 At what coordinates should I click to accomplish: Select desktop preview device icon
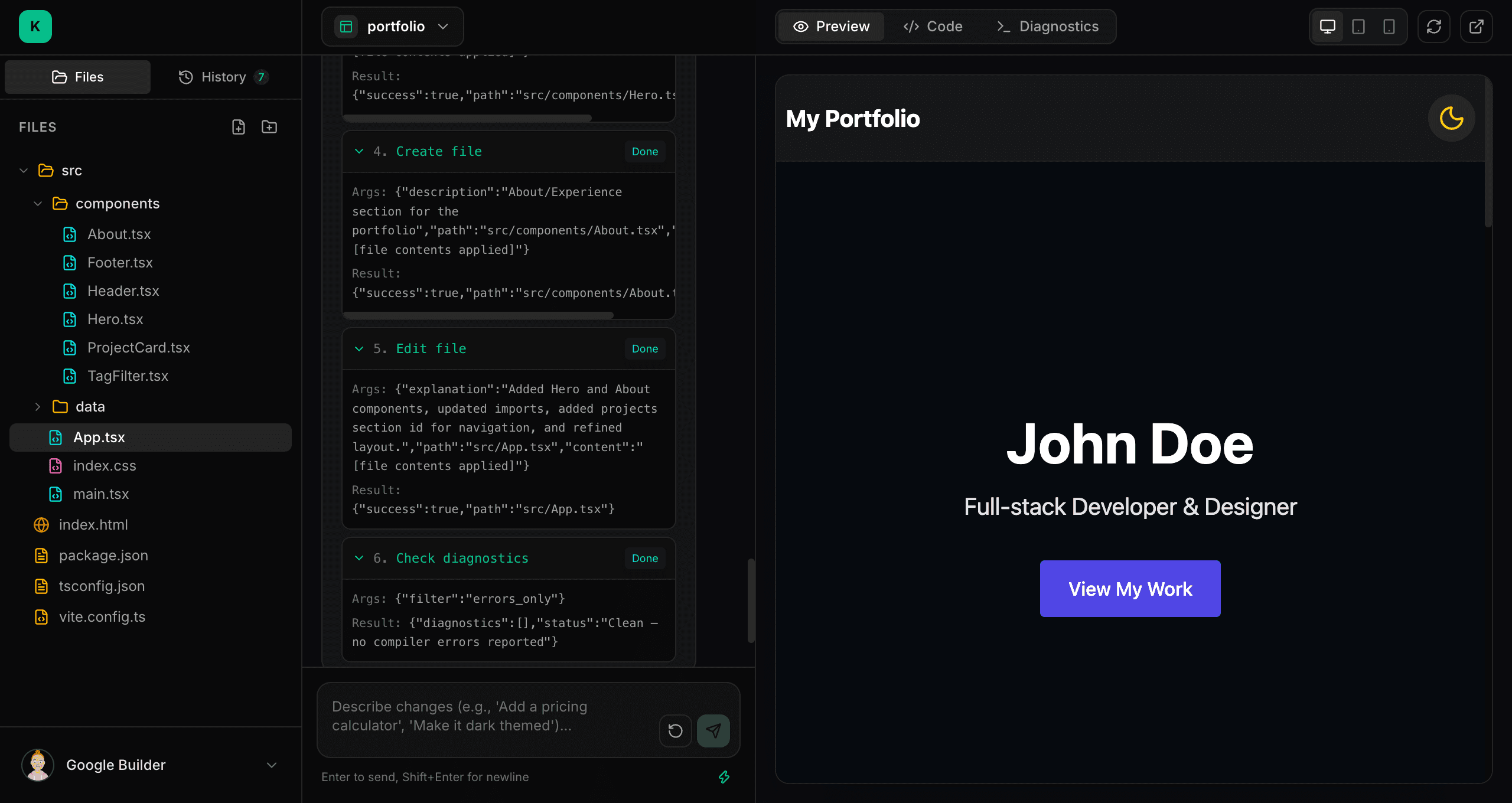click(1327, 27)
